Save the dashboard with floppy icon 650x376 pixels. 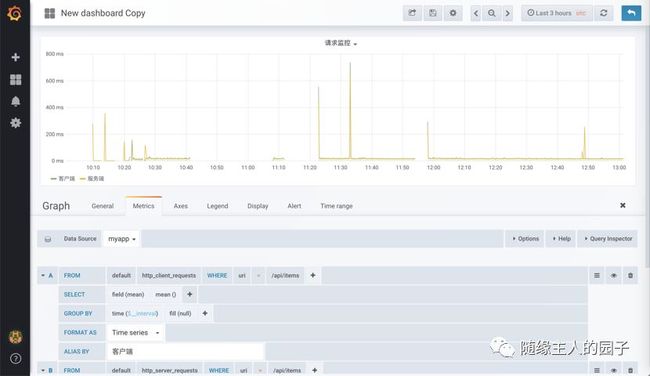point(432,13)
